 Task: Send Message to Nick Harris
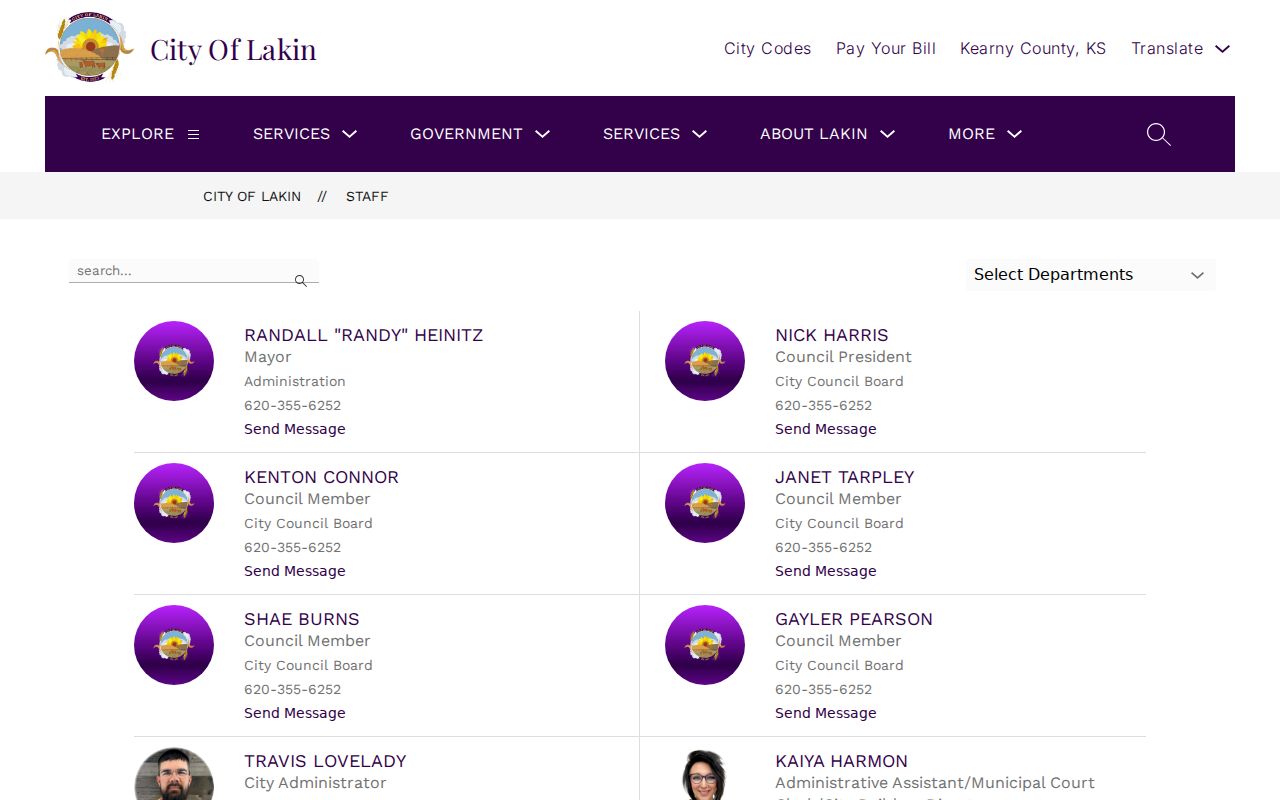coord(826,429)
